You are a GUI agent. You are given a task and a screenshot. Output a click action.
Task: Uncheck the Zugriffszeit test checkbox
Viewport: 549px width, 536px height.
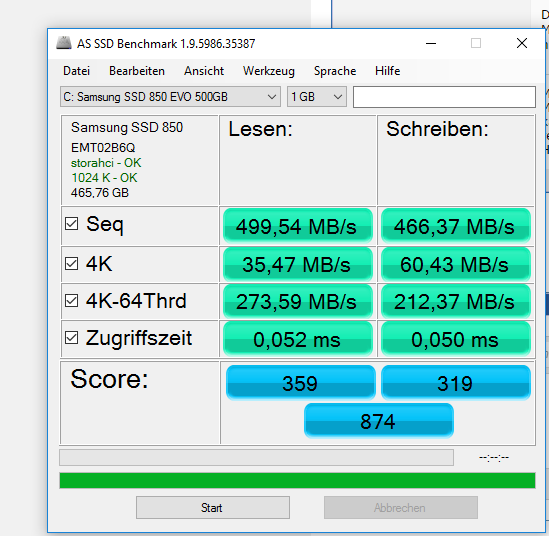tap(71, 338)
